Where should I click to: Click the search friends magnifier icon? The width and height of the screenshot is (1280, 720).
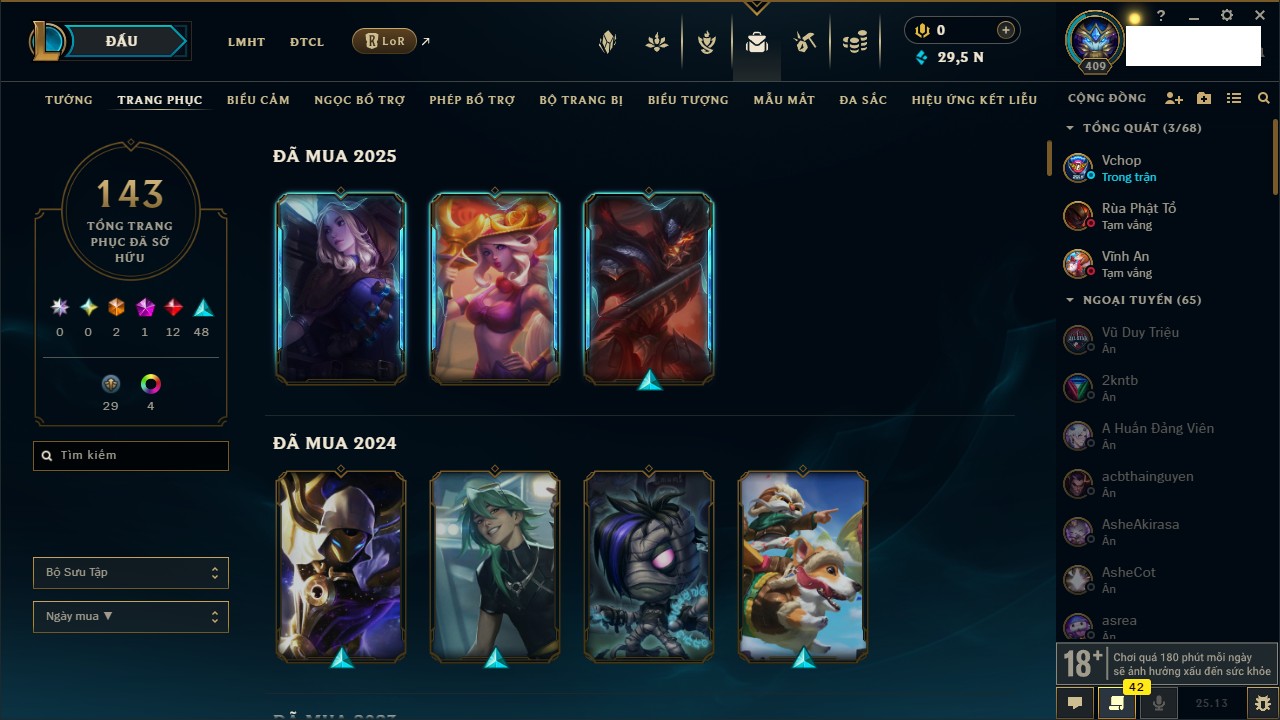coord(1264,99)
